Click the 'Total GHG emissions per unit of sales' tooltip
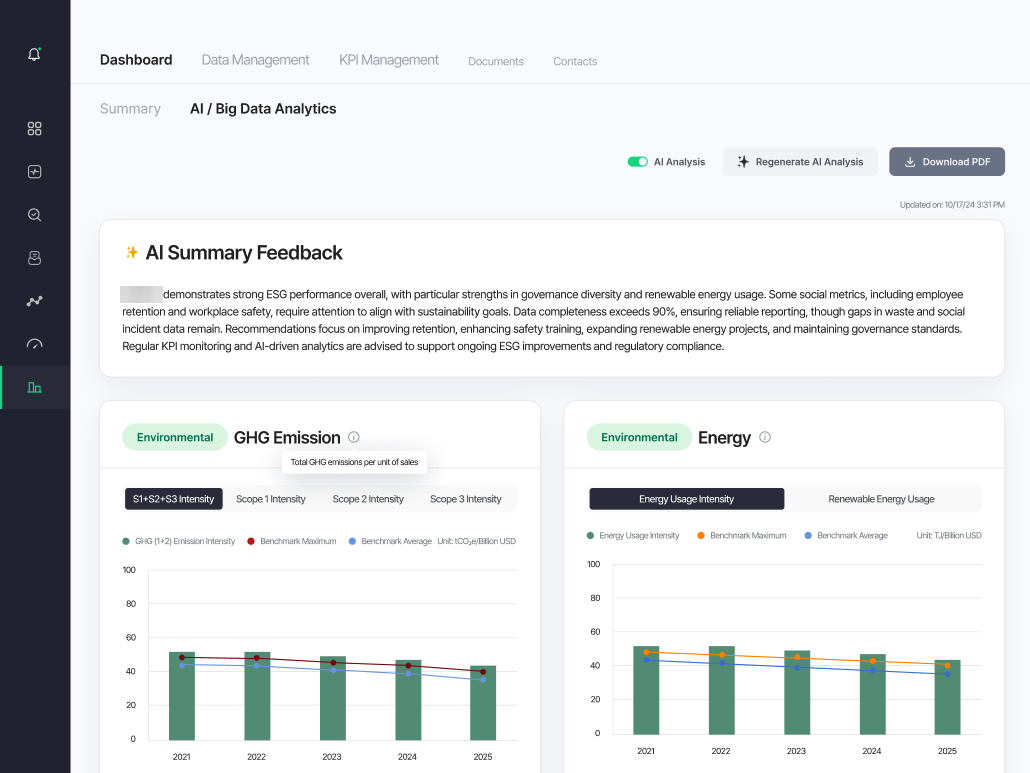This screenshot has height=773, width=1030. click(354, 462)
